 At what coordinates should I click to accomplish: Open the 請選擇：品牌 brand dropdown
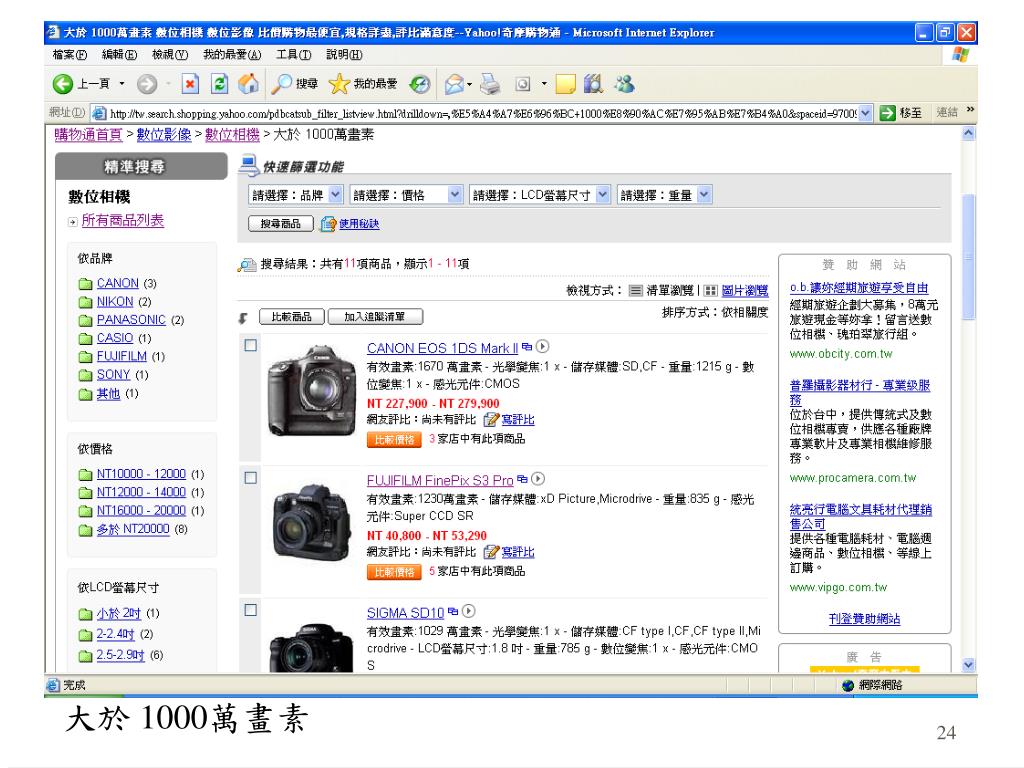pos(296,195)
